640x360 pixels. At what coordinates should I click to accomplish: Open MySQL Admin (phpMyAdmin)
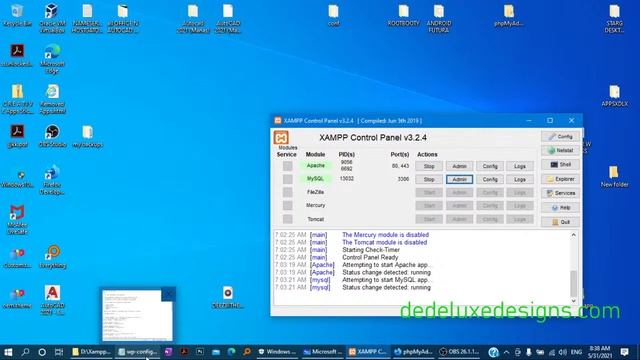click(459, 179)
